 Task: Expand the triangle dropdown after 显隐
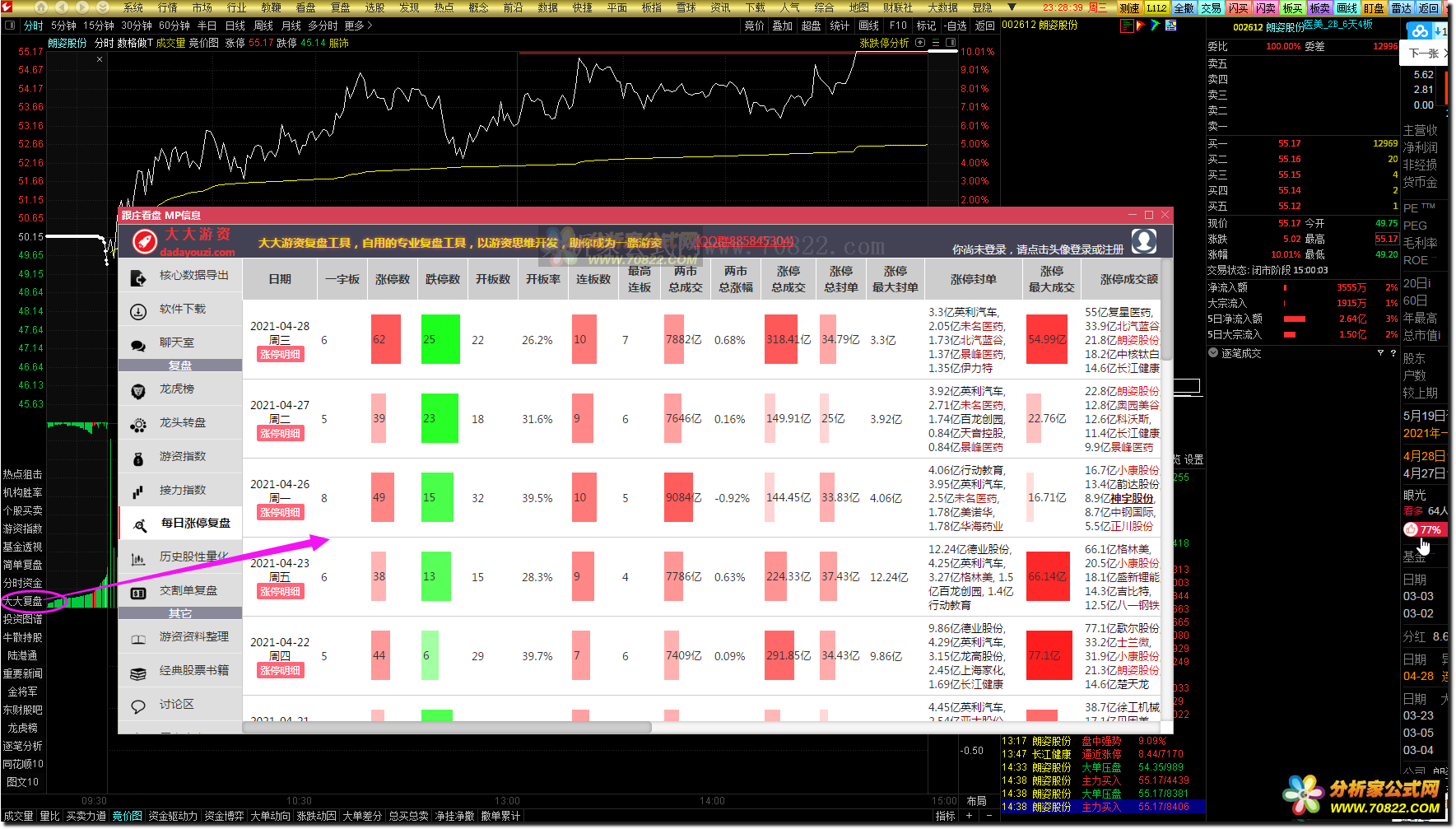[x=1012, y=7]
